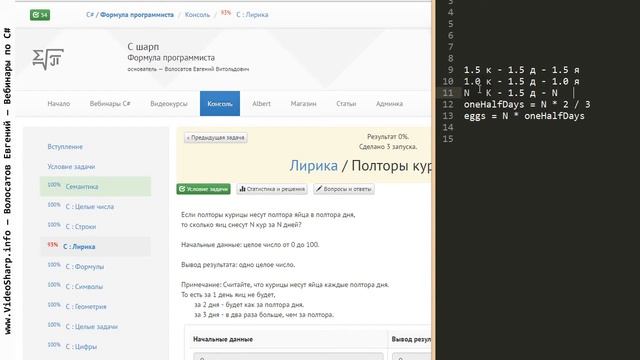This screenshot has height=360, width=640.
Task: Open the Видеокурсы tab
Action: 169,104
